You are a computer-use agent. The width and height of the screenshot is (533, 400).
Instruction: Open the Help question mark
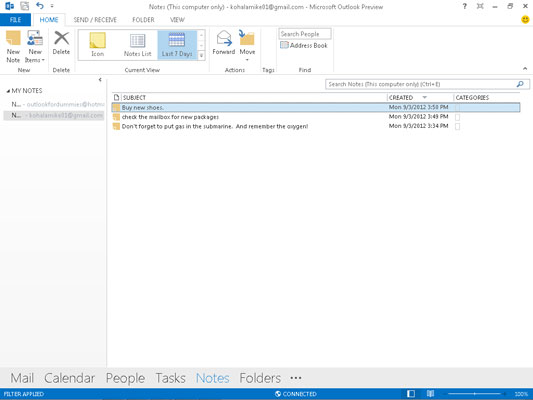[464, 6]
